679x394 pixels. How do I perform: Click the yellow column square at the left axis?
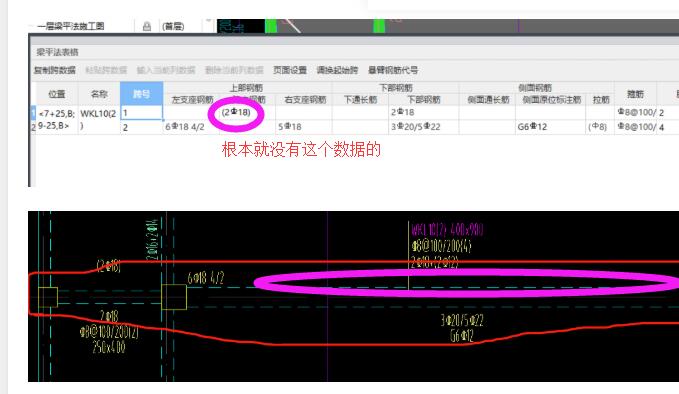(x=48, y=297)
